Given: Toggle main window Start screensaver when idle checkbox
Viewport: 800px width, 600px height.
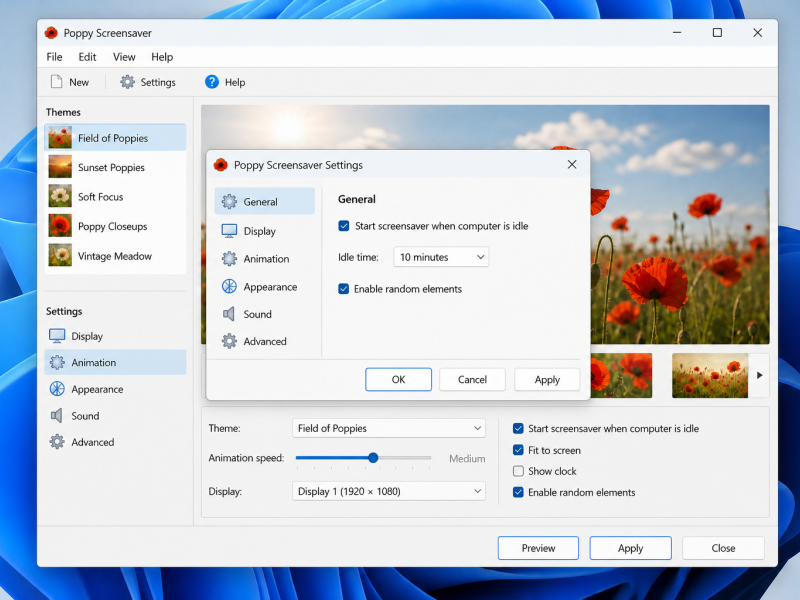Looking at the screenshot, I should click(518, 428).
